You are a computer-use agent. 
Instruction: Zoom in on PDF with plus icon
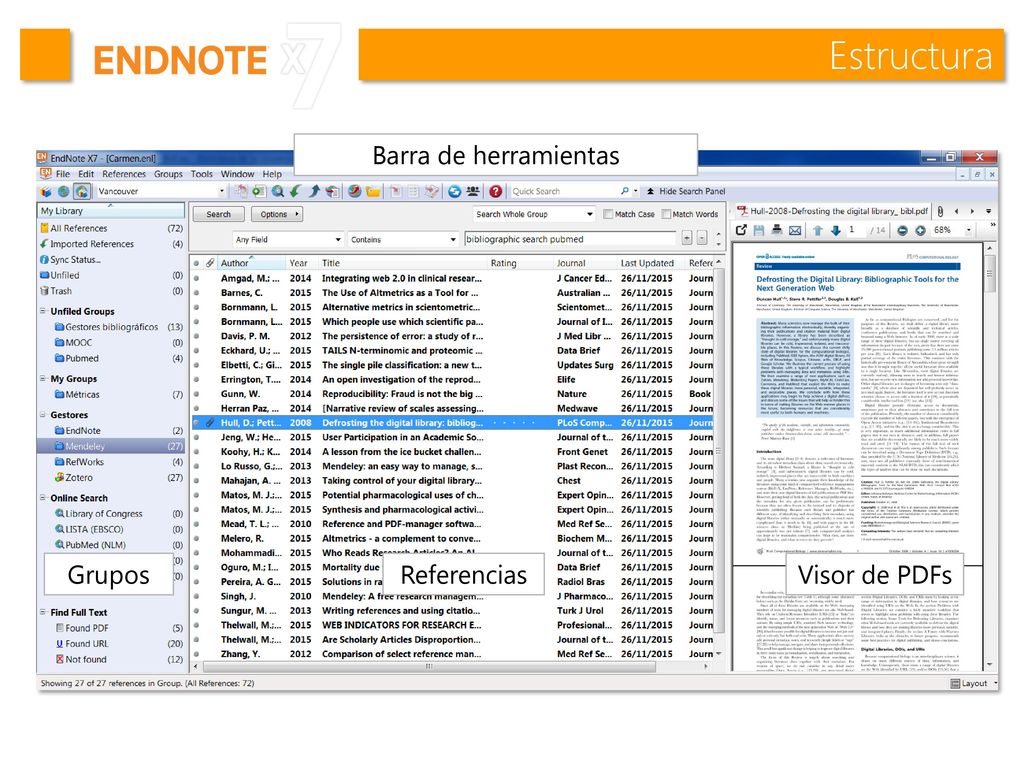pyautogui.click(x=920, y=230)
